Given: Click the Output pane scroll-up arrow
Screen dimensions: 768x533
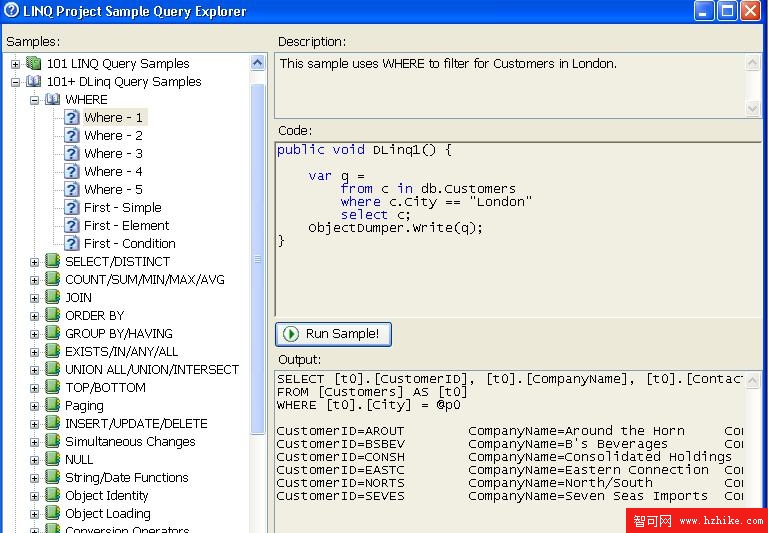Looking at the screenshot, I should coord(753,380).
